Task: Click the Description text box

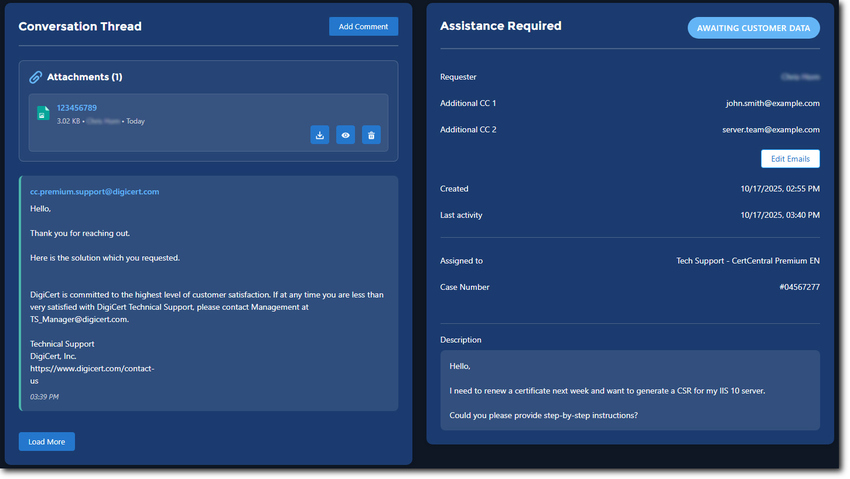Action: pyautogui.click(x=629, y=390)
